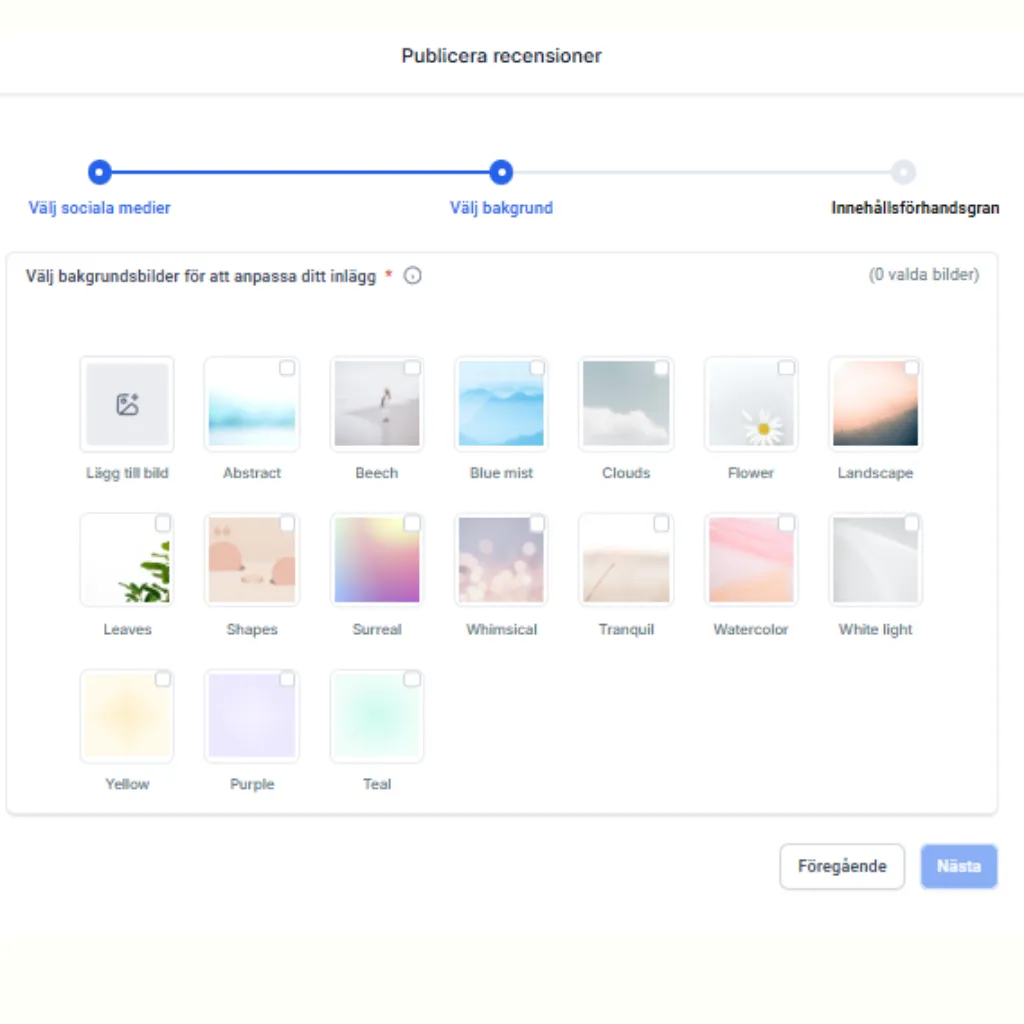Image resolution: width=1024 pixels, height=1024 pixels.
Task: Tick the Yellow background checkbox
Action: 163,680
